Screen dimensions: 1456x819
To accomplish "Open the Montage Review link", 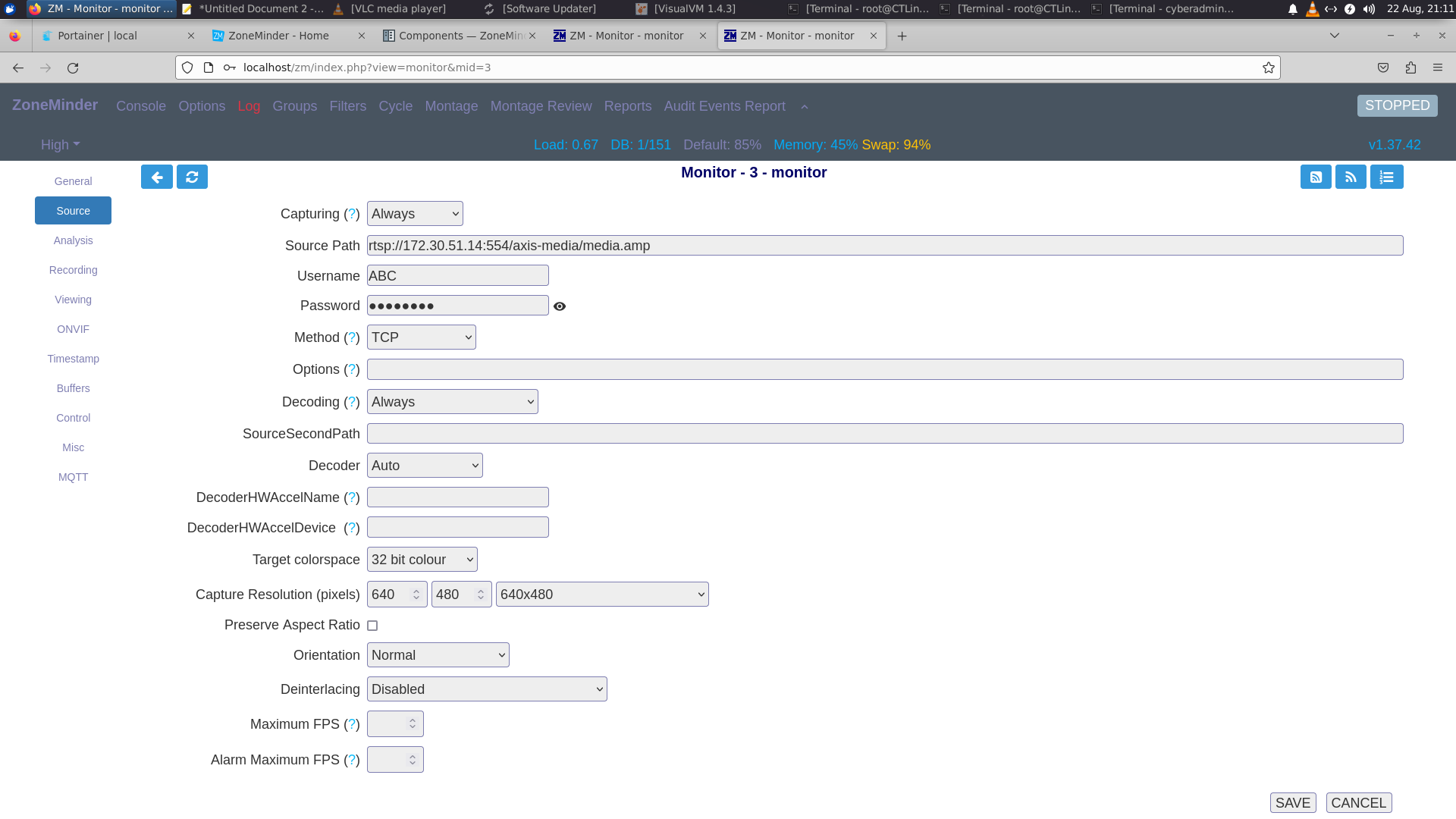I will coord(541,106).
